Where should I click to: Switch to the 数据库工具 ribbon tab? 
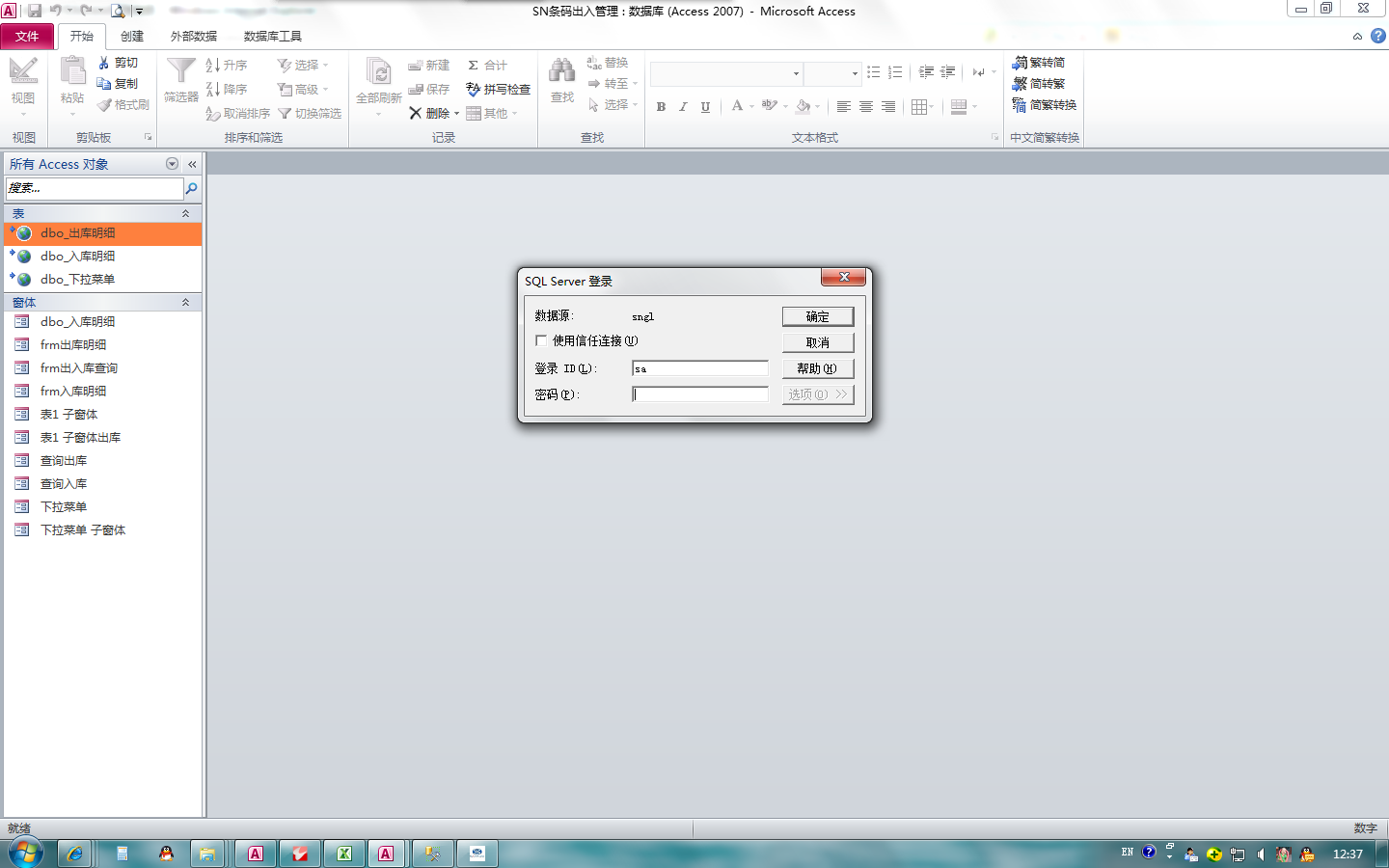coord(273,36)
